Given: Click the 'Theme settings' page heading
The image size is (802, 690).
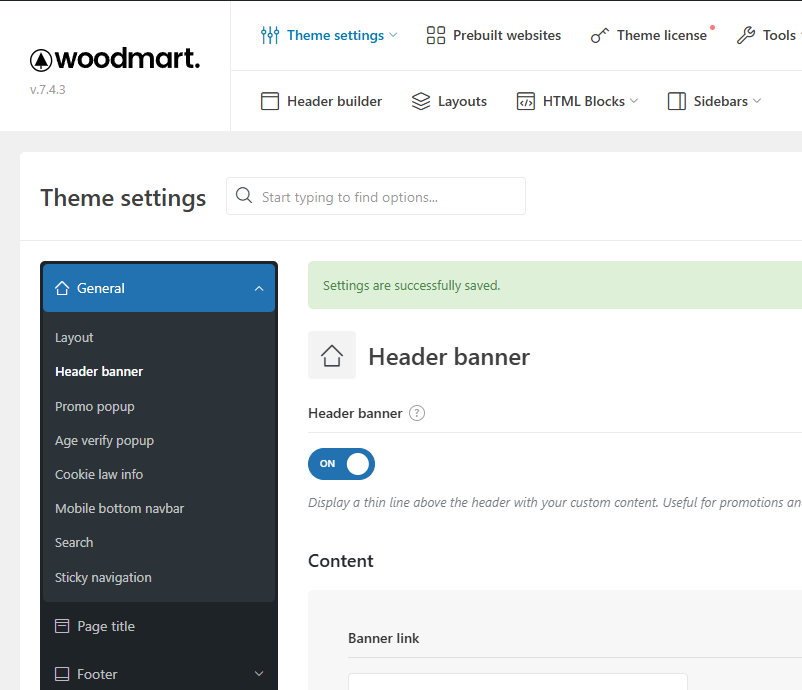Looking at the screenshot, I should click(x=123, y=198).
